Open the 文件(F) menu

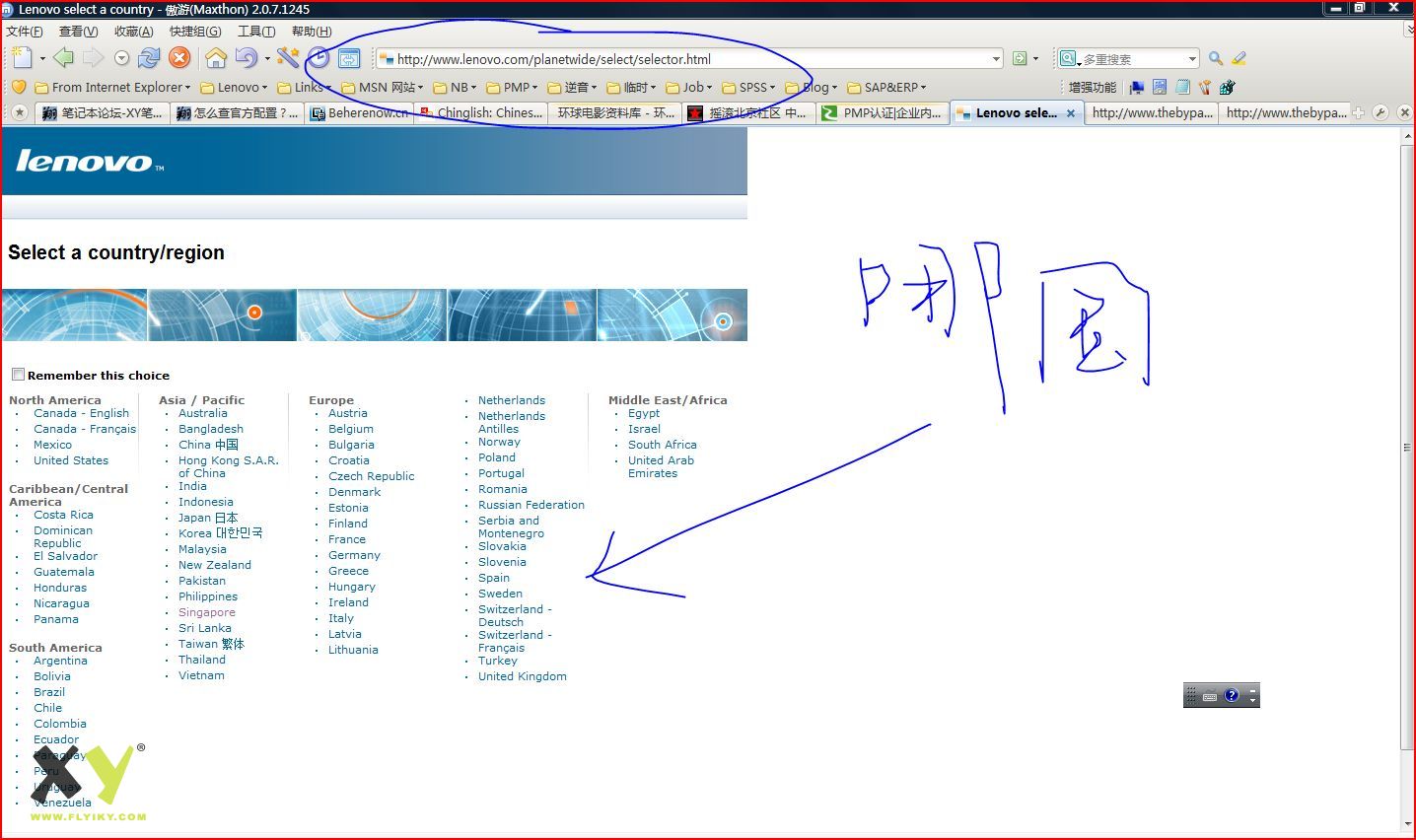(x=25, y=32)
